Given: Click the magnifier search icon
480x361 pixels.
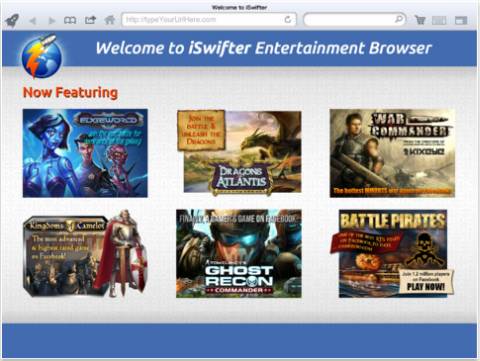Looking at the screenshot, I should click(398, 19).
